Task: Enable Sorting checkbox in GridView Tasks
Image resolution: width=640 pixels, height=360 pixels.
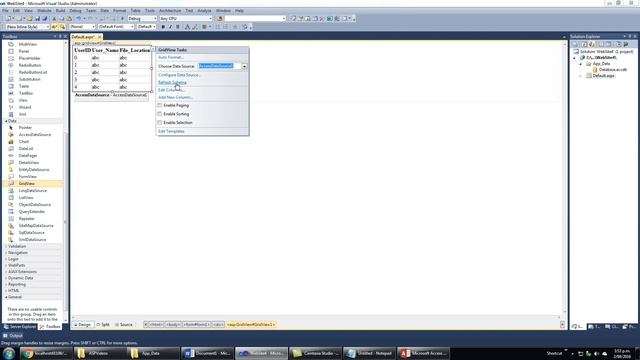Action: coord(160,114)
